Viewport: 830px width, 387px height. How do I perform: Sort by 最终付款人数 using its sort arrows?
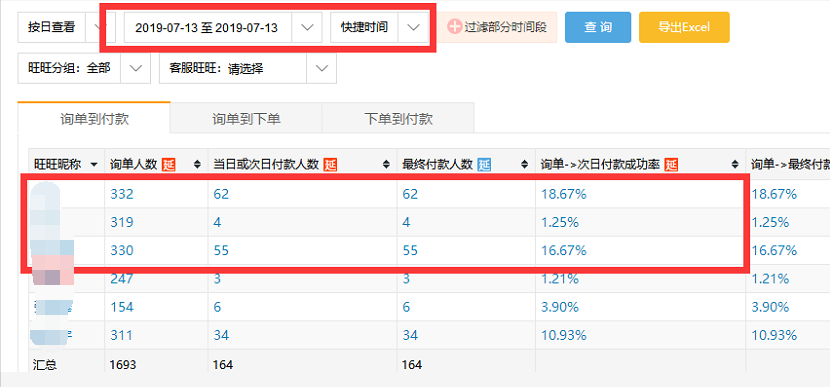(525, 165)
